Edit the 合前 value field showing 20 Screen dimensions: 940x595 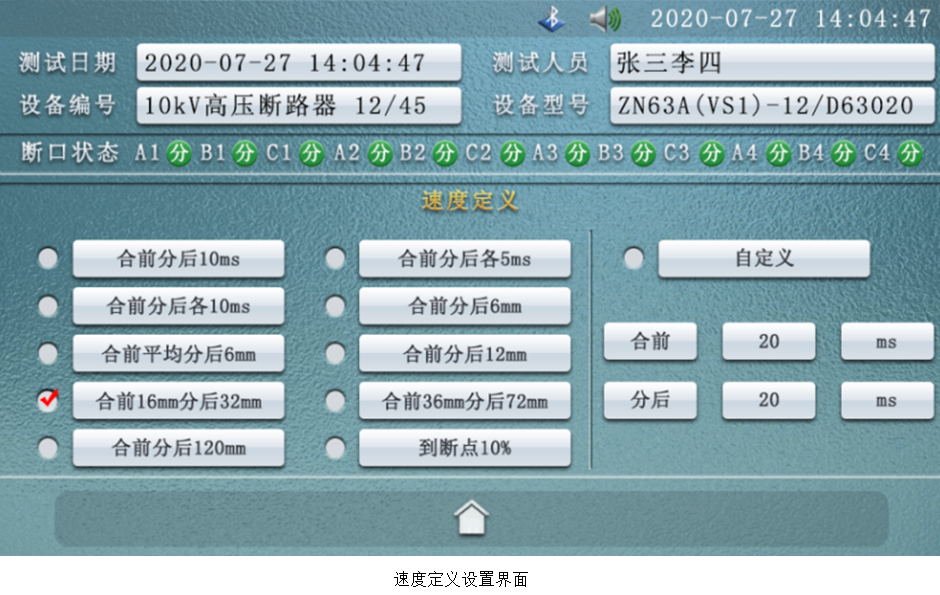pyautogui.click(x=768, y=342)
